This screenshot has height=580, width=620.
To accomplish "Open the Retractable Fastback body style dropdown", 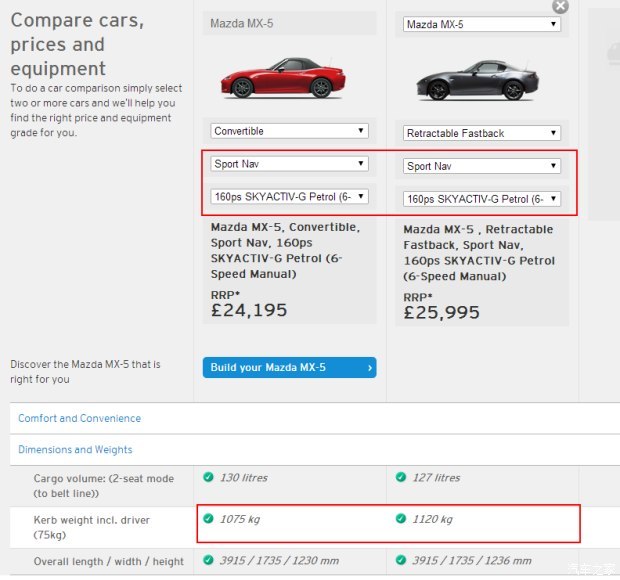I will (x=482, y=133).
